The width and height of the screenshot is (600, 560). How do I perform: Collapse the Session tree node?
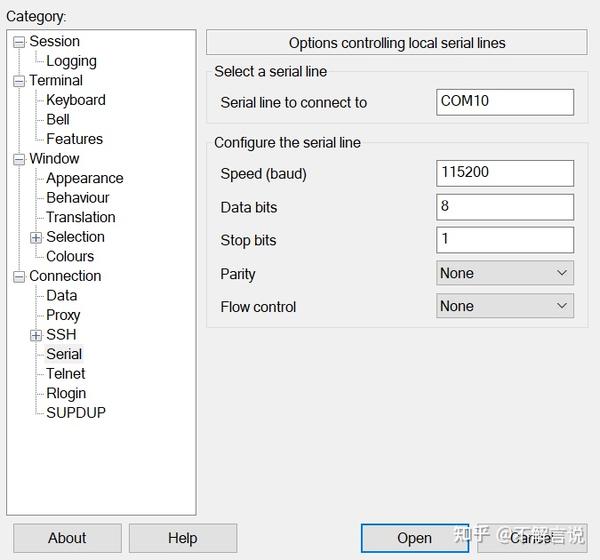pos(19,42)
